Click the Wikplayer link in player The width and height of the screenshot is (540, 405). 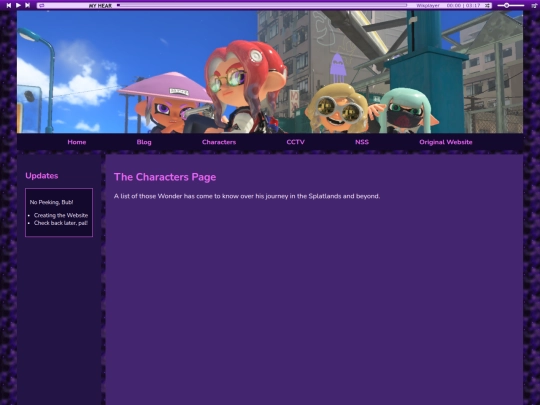(428, 6)
